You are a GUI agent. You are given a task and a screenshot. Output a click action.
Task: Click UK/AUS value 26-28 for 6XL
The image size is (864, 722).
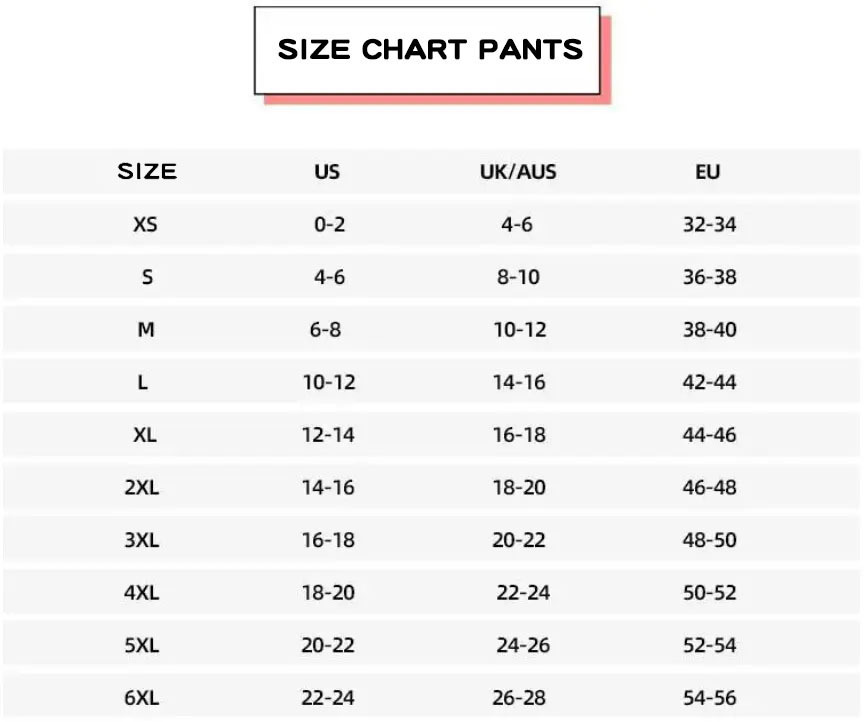point(519,698)
